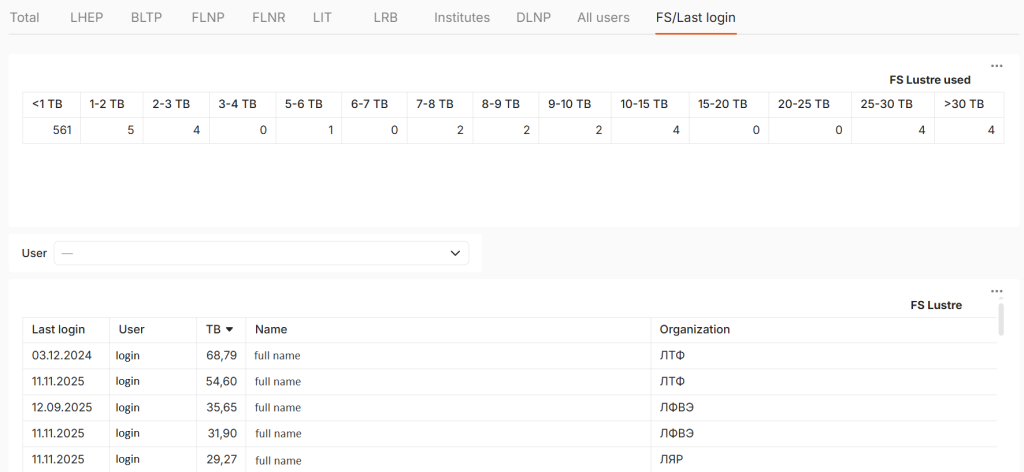
Task: Select the Institutes tab
Action: tap(462, 18)
